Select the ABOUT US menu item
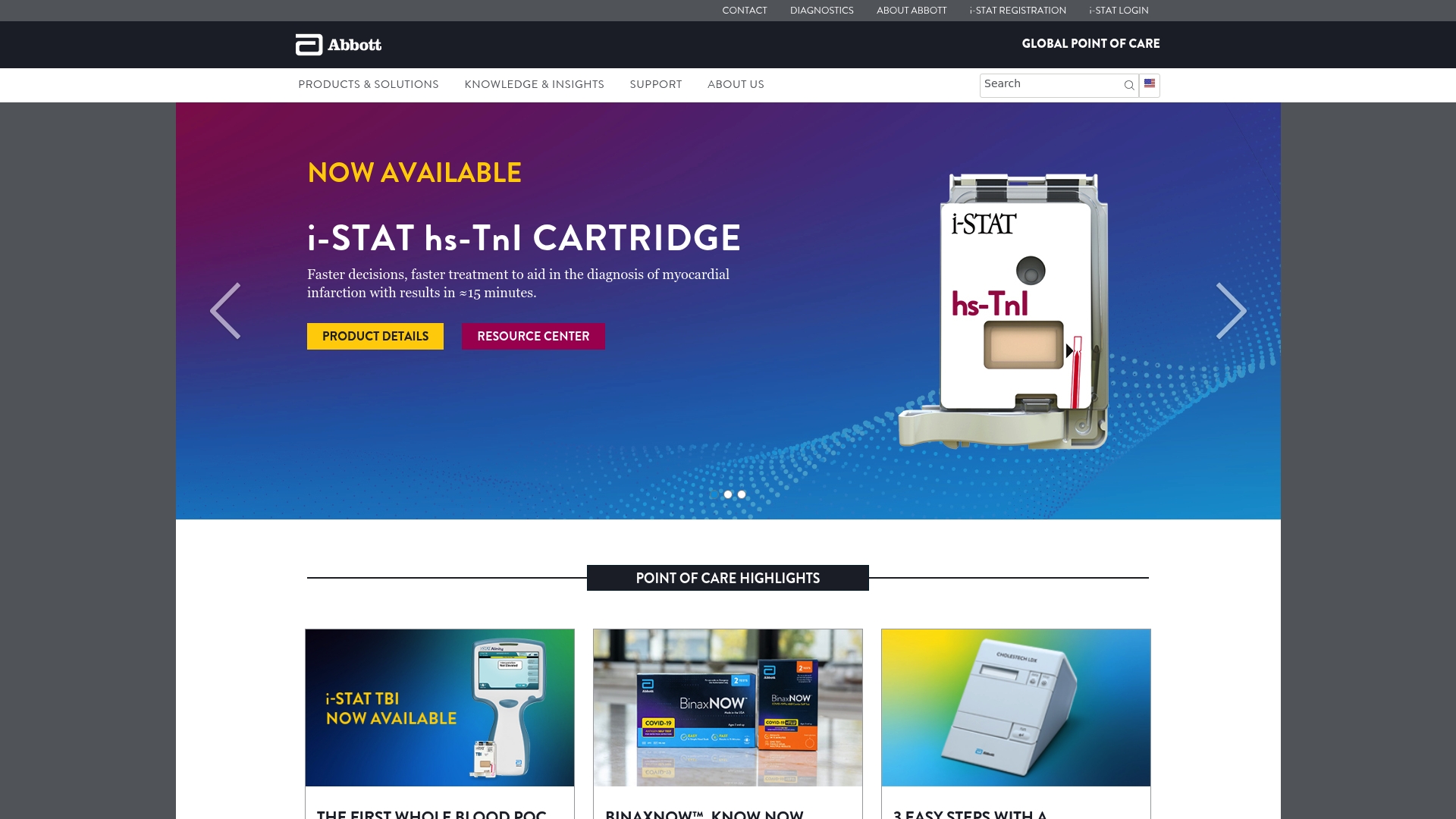 [x=736, y=85]
